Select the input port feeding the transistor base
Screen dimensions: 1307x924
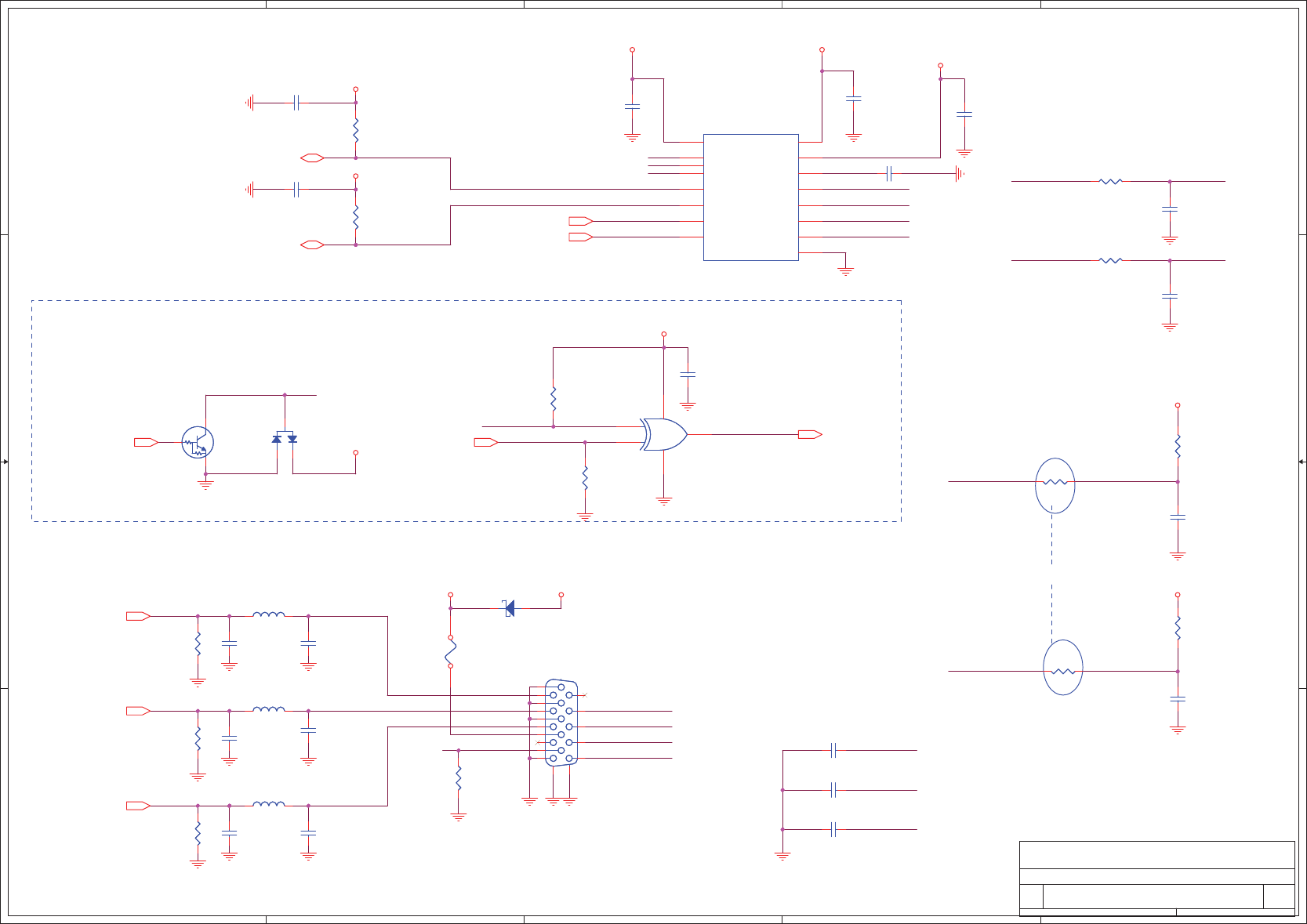click(147, 443)
